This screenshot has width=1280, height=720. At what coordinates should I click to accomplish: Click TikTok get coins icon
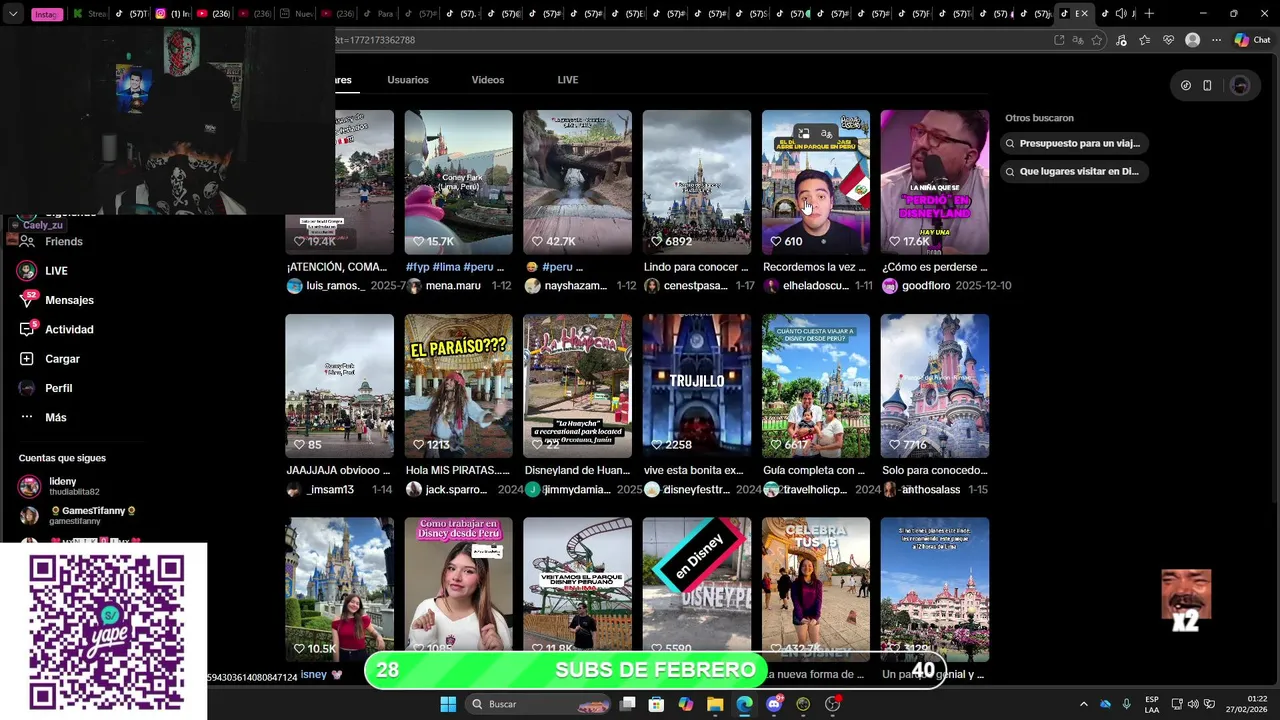(1186, 86)
